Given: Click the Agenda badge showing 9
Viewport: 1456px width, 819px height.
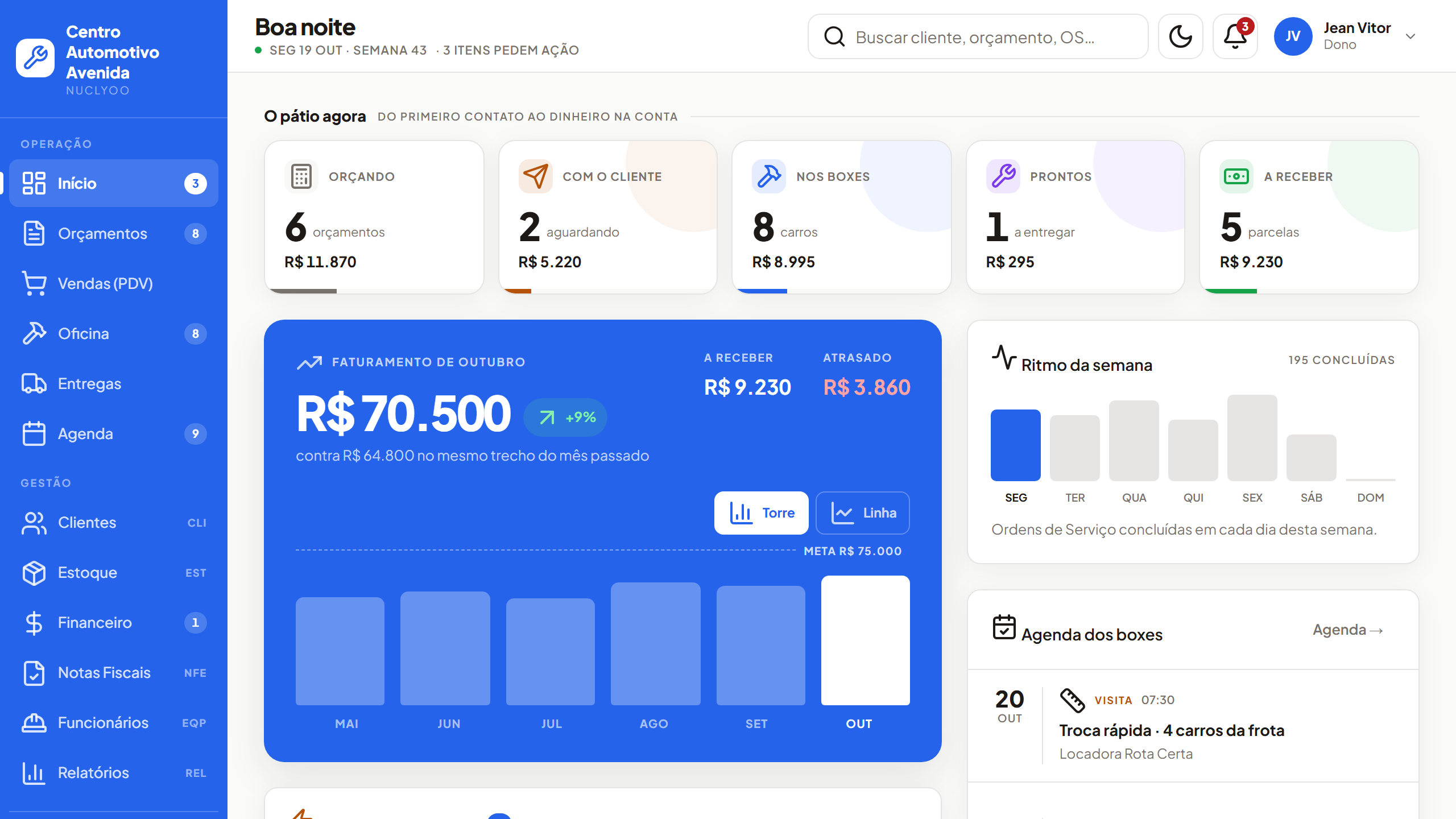Looking at the screenshot, I should tap(195, 433).
